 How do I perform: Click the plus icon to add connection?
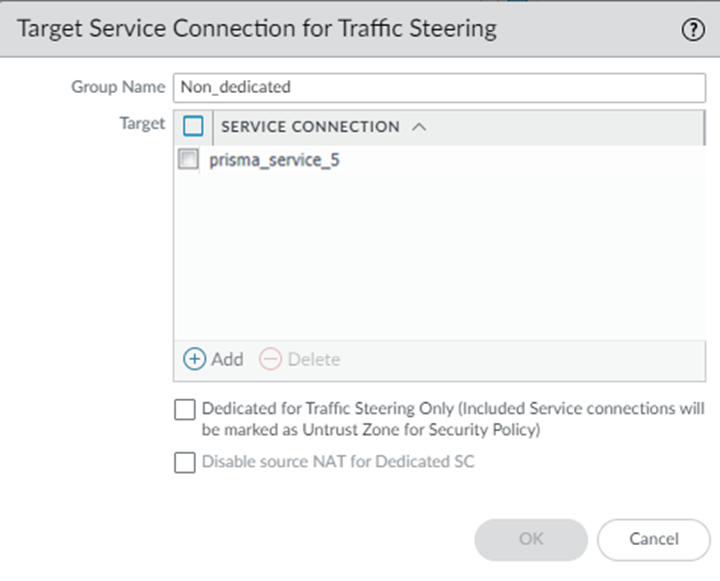[x=194, y=359]
